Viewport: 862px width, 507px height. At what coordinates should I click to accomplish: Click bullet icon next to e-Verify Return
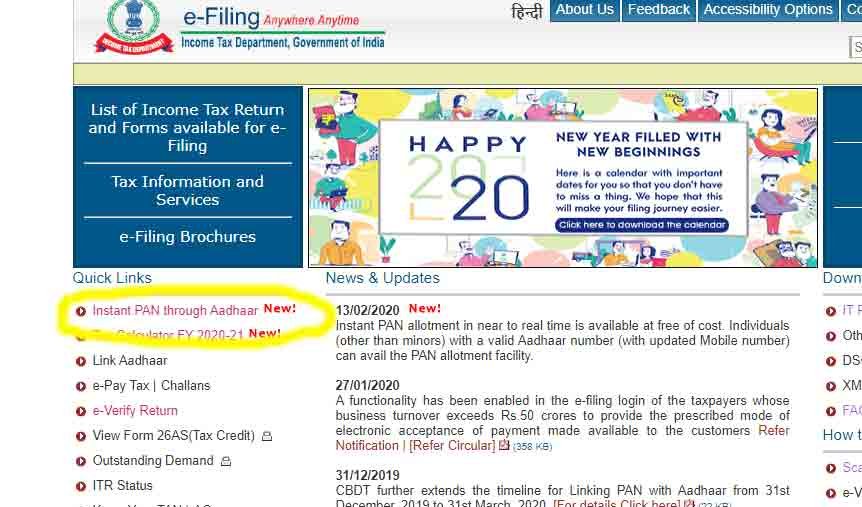(81, 411)
